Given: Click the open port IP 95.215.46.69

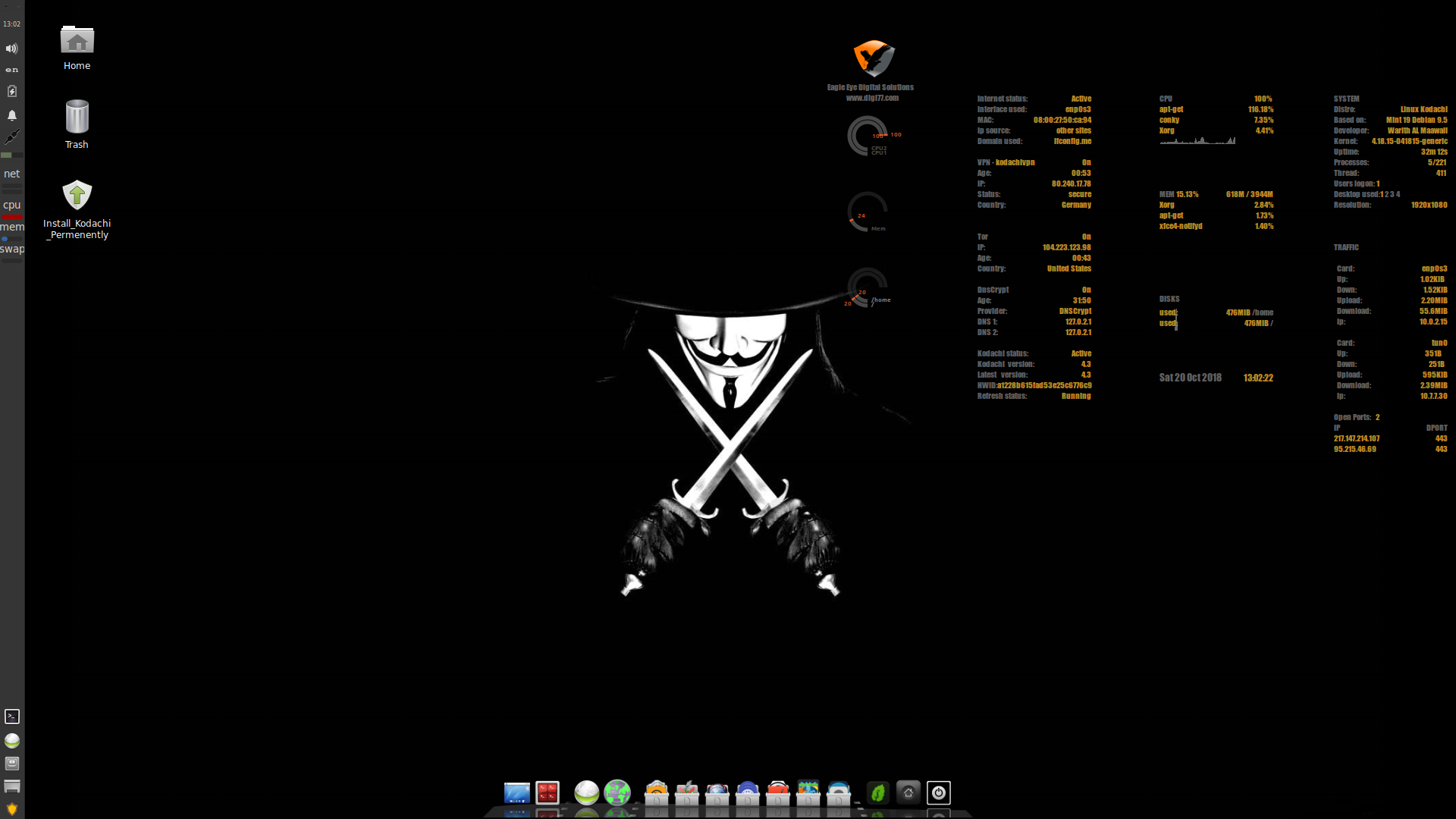Looking at the screenshot, I should pyautogui.click(x=1354, y=449).
